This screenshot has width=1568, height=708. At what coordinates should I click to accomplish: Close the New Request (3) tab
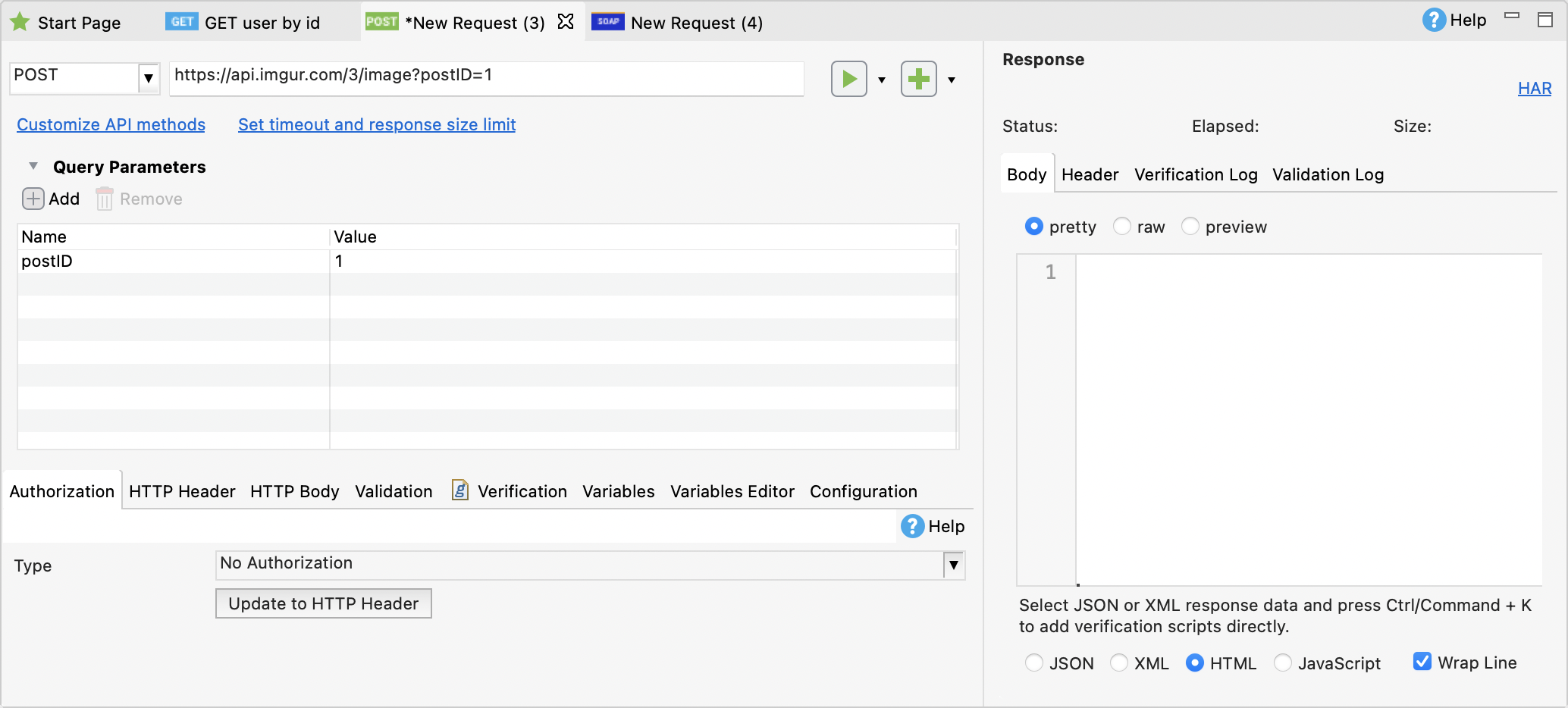(566, 22)
